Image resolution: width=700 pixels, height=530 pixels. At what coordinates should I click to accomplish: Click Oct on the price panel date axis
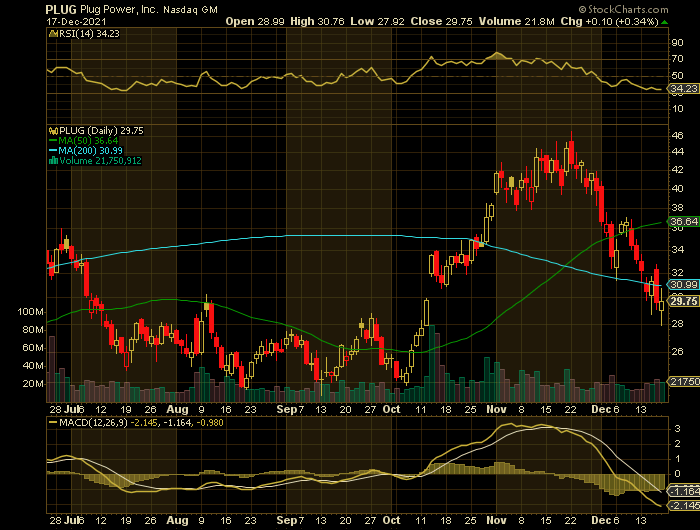coord(392,409)
